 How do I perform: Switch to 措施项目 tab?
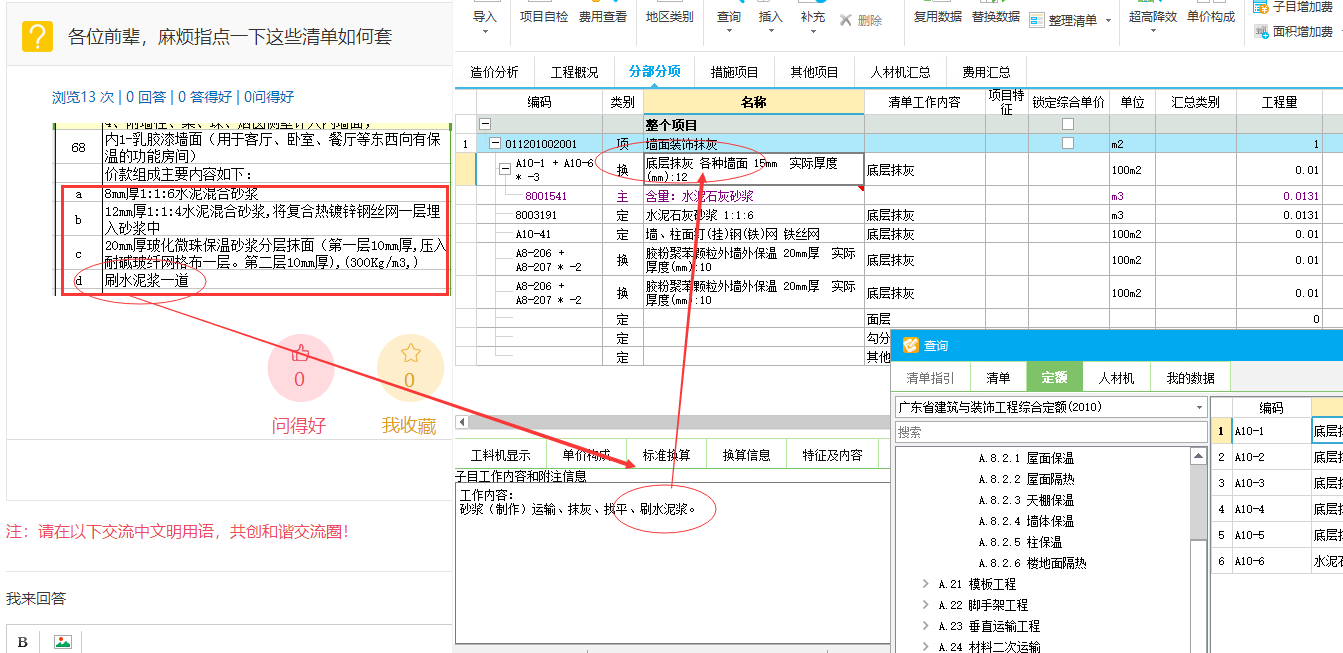[734, 72]
